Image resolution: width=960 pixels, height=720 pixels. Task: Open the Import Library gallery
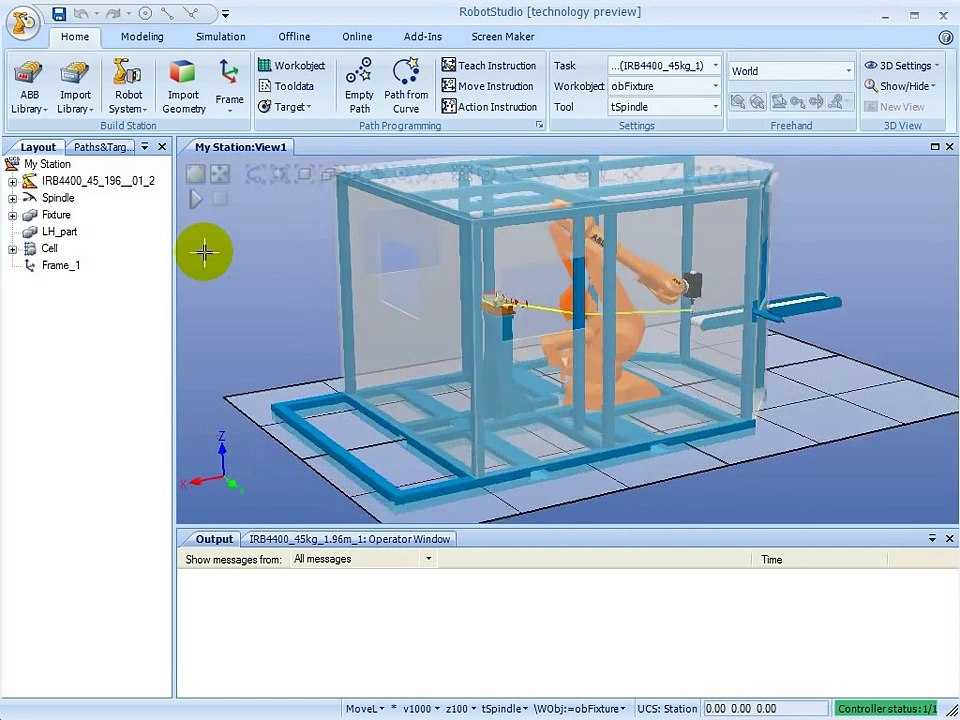click(75, 87)
